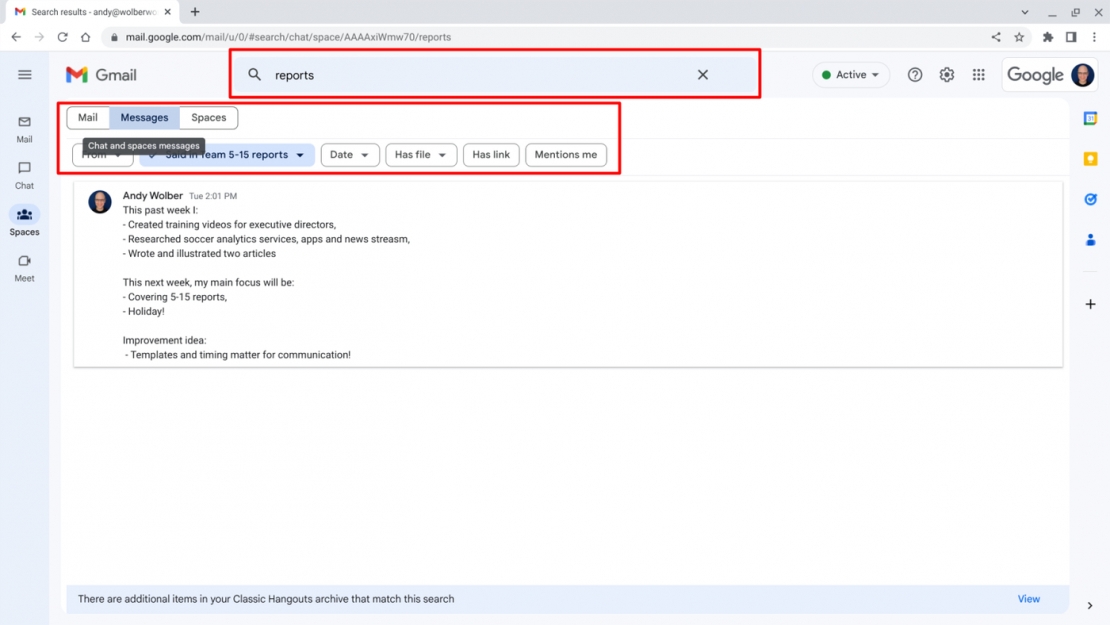Open Contacts in the side panel

[x=1090, y=239]
